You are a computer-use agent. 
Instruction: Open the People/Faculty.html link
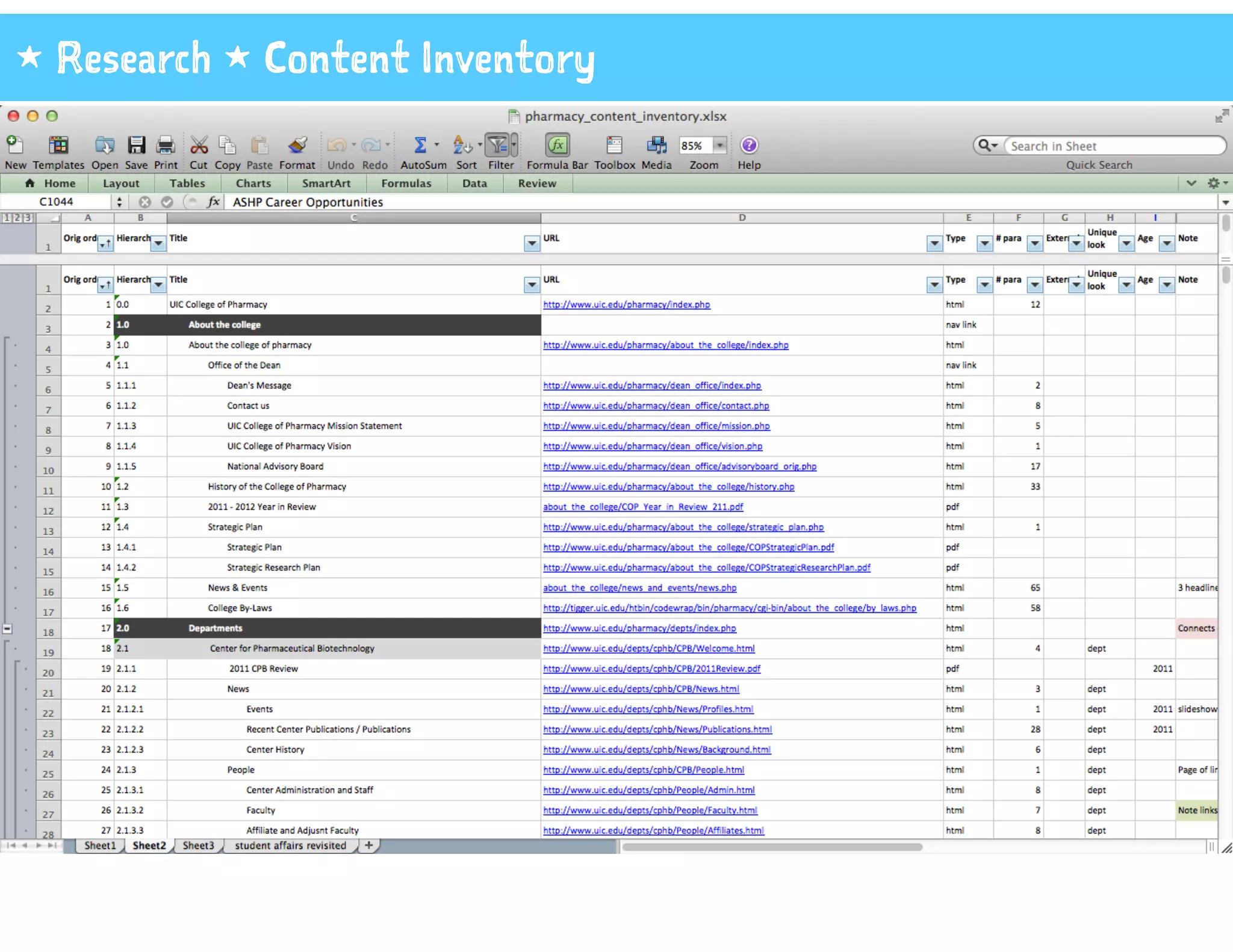[x=650, y=810]
